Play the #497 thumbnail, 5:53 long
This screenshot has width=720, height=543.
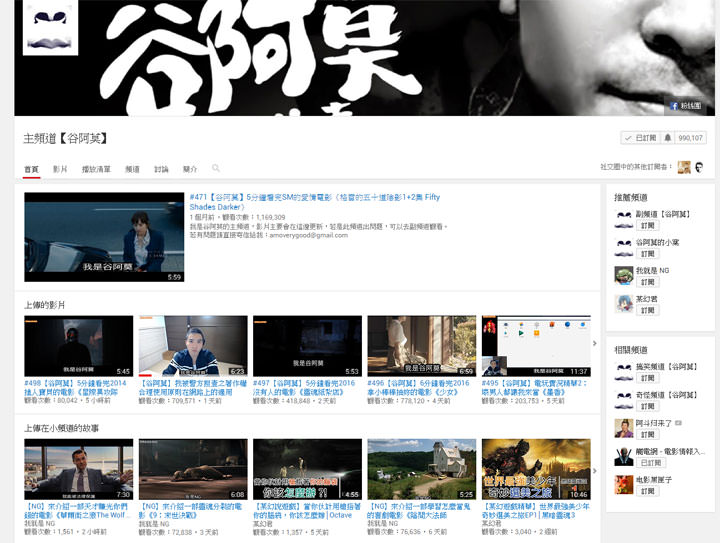pos(307,346)
